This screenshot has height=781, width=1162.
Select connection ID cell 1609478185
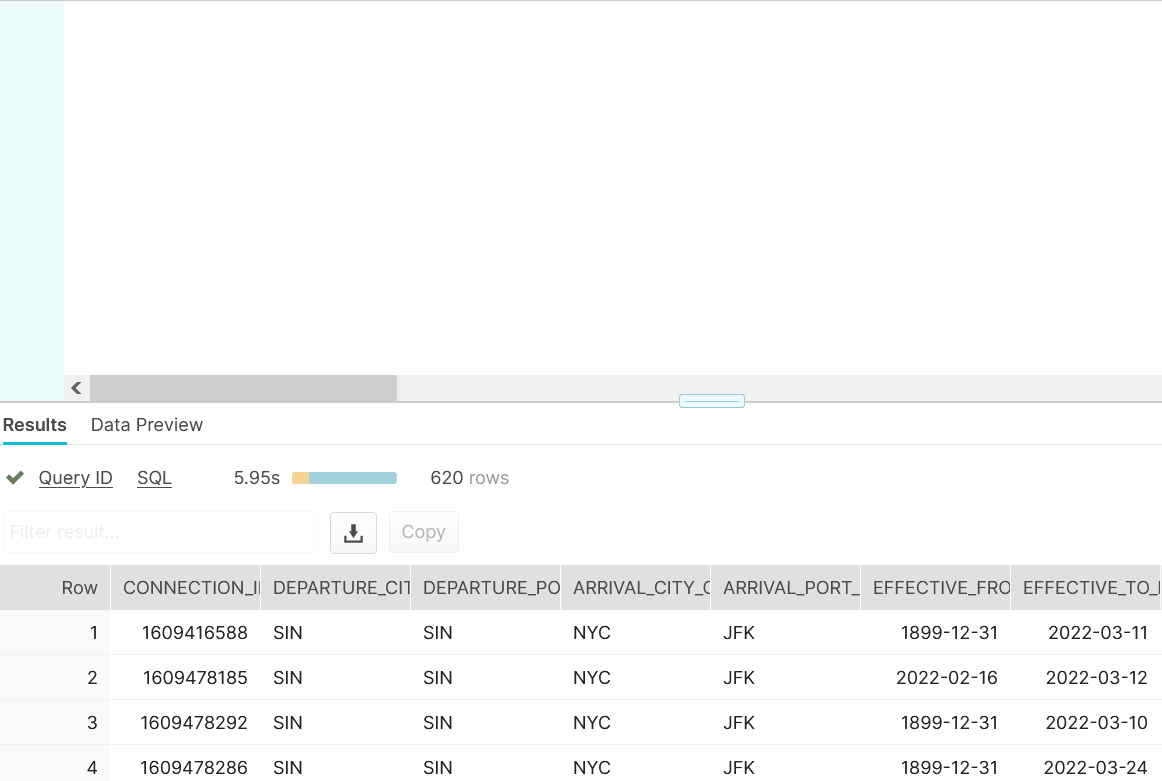195,678
